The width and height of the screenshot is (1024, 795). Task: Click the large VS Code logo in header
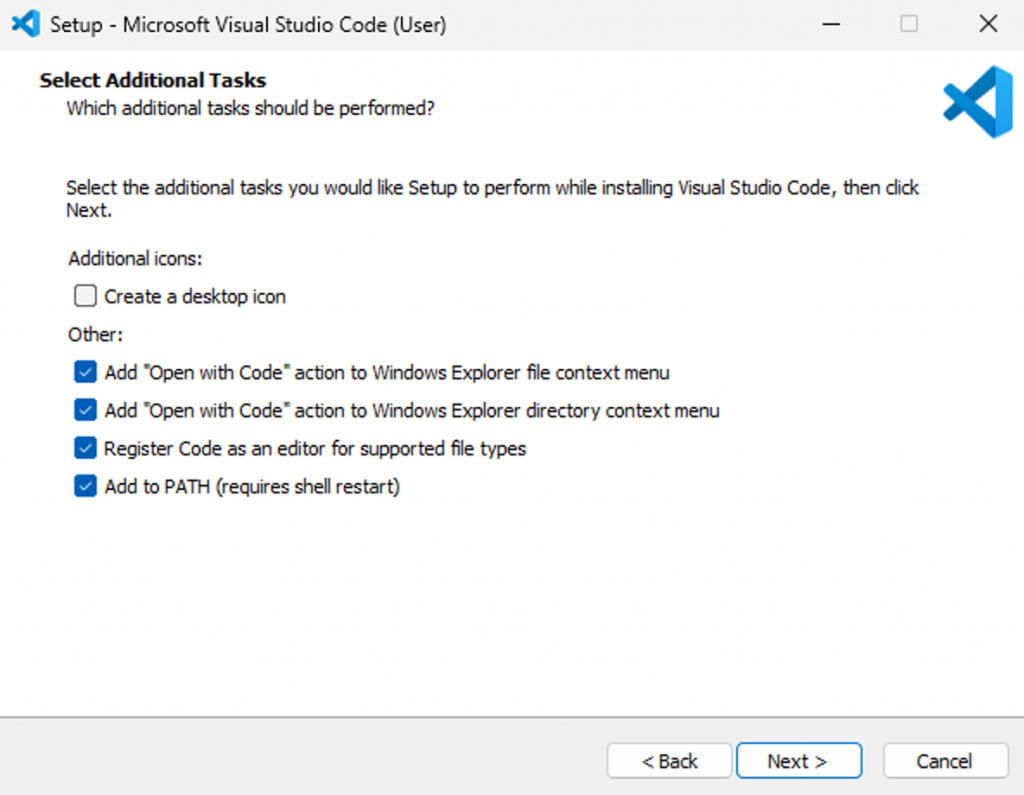click(977, 102)
